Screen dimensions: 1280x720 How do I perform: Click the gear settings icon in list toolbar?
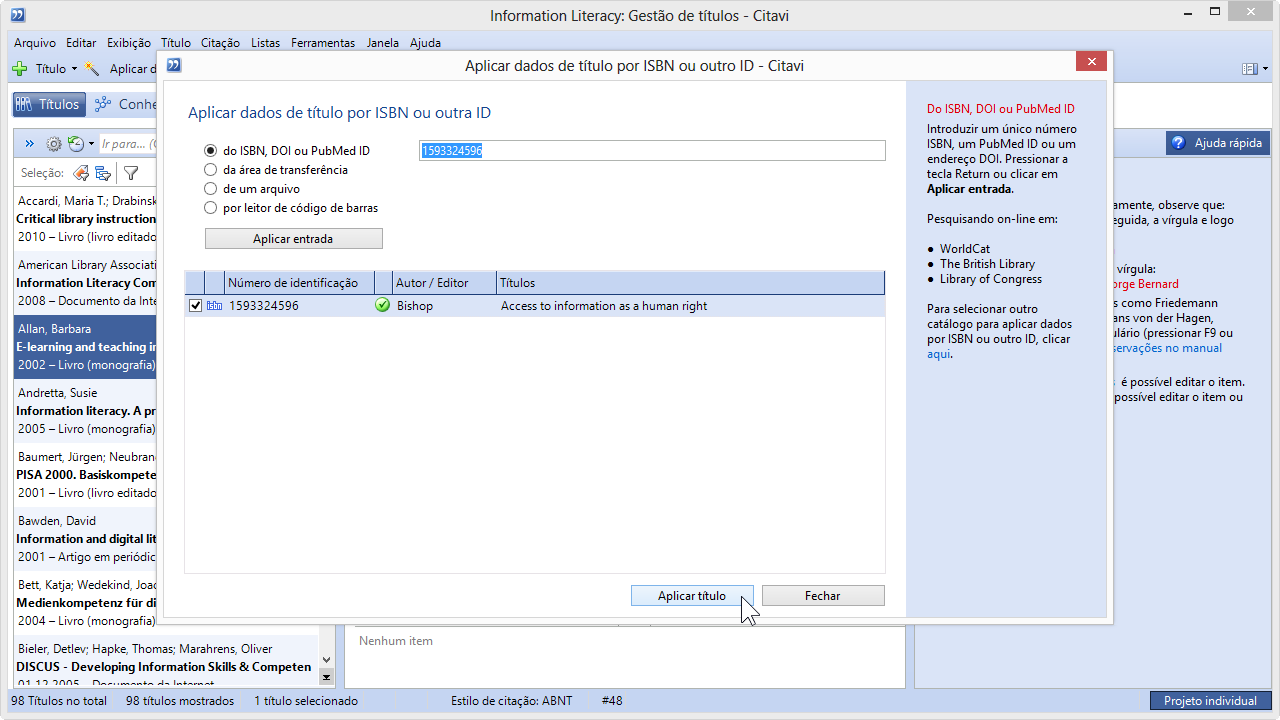[x=54, y=144]
